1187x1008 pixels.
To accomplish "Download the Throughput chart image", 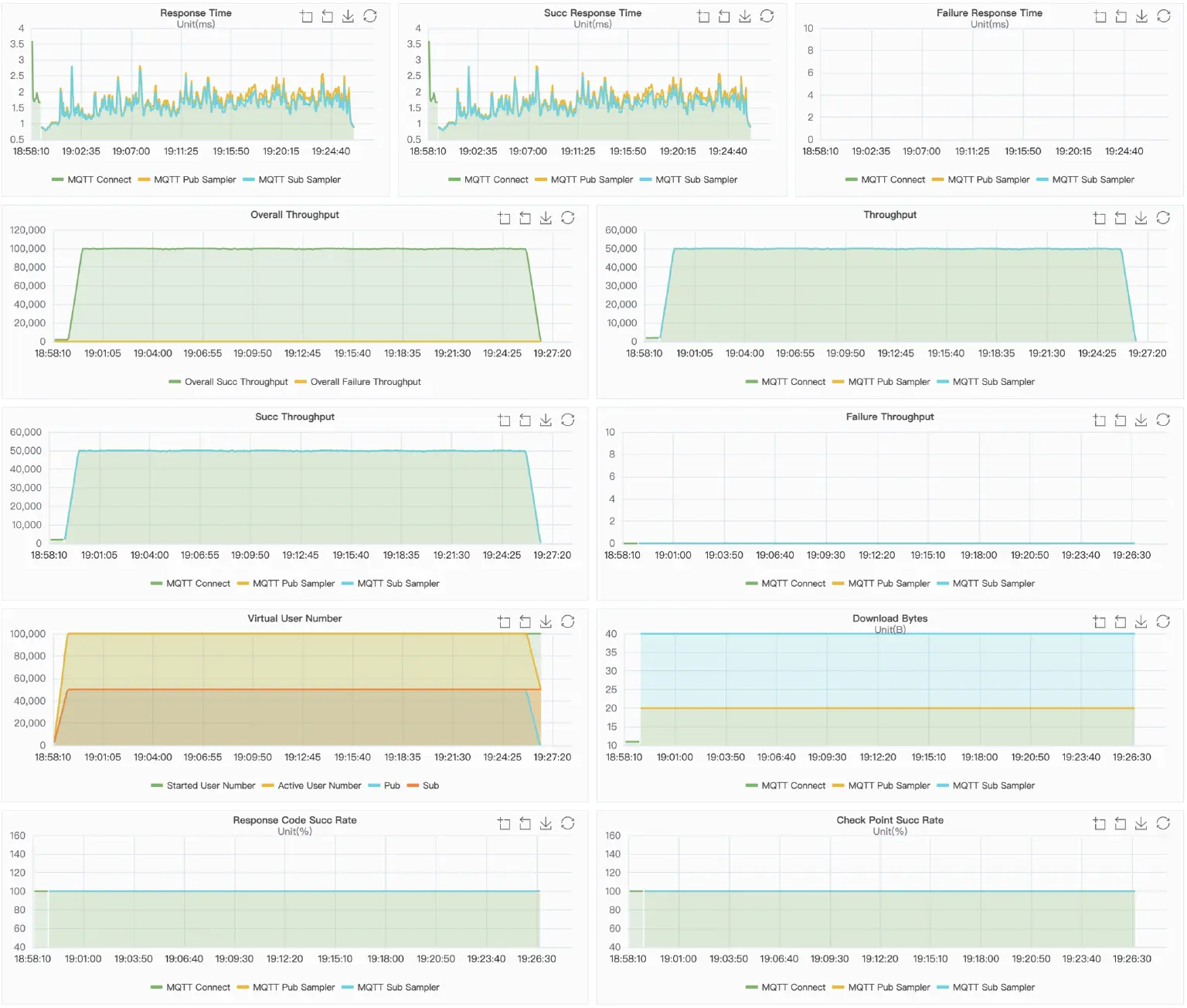I will point(1141,218).
